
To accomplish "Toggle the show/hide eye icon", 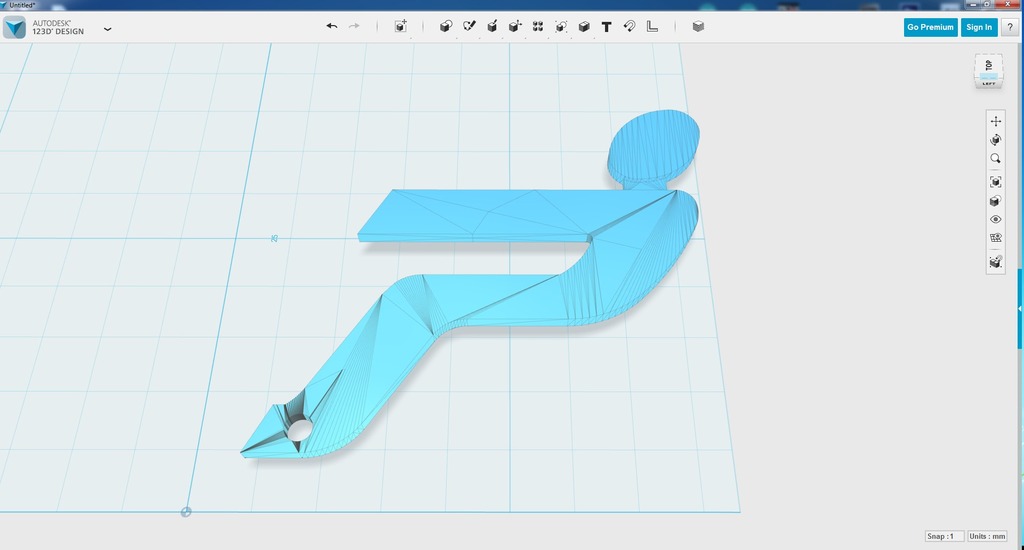I will point(995,219).
